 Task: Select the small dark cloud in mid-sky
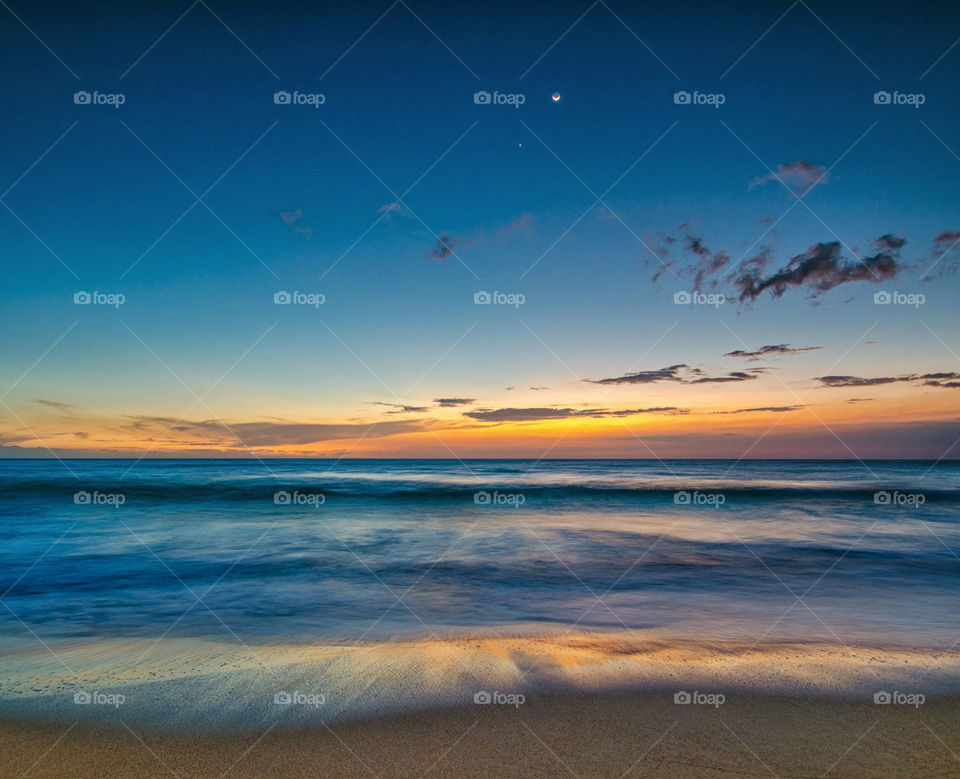click(442, 245)
